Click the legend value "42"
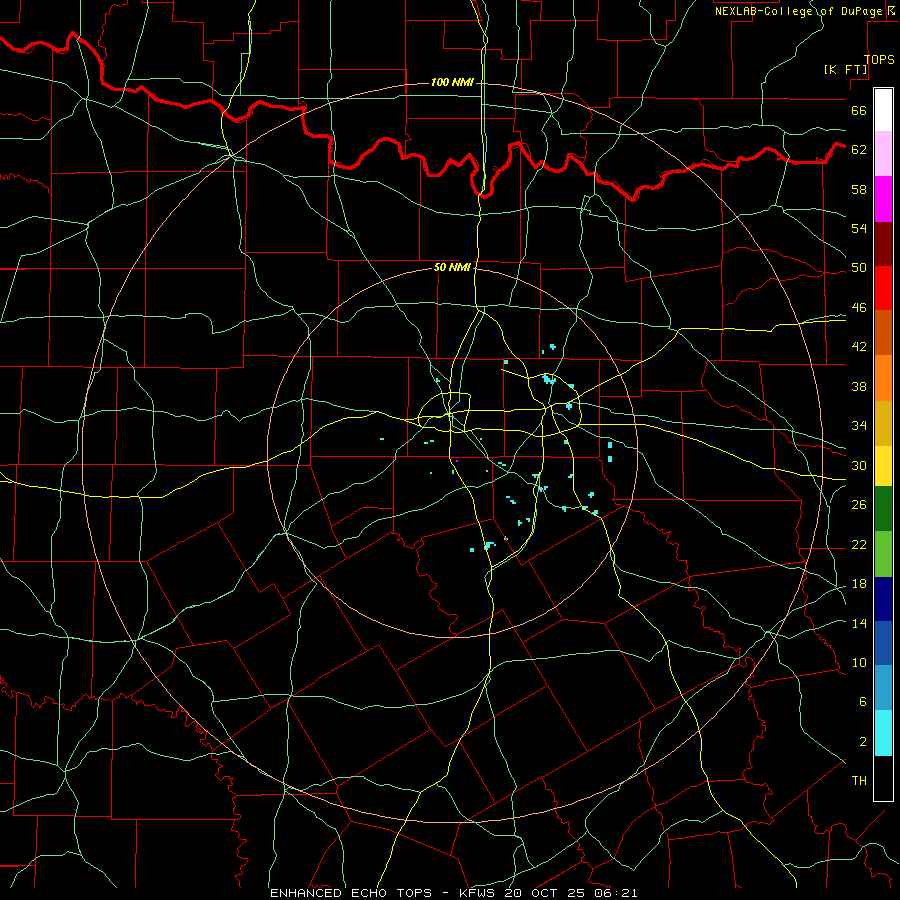The height and width of the screenshot is (900, 900). (x=859, y=346)
